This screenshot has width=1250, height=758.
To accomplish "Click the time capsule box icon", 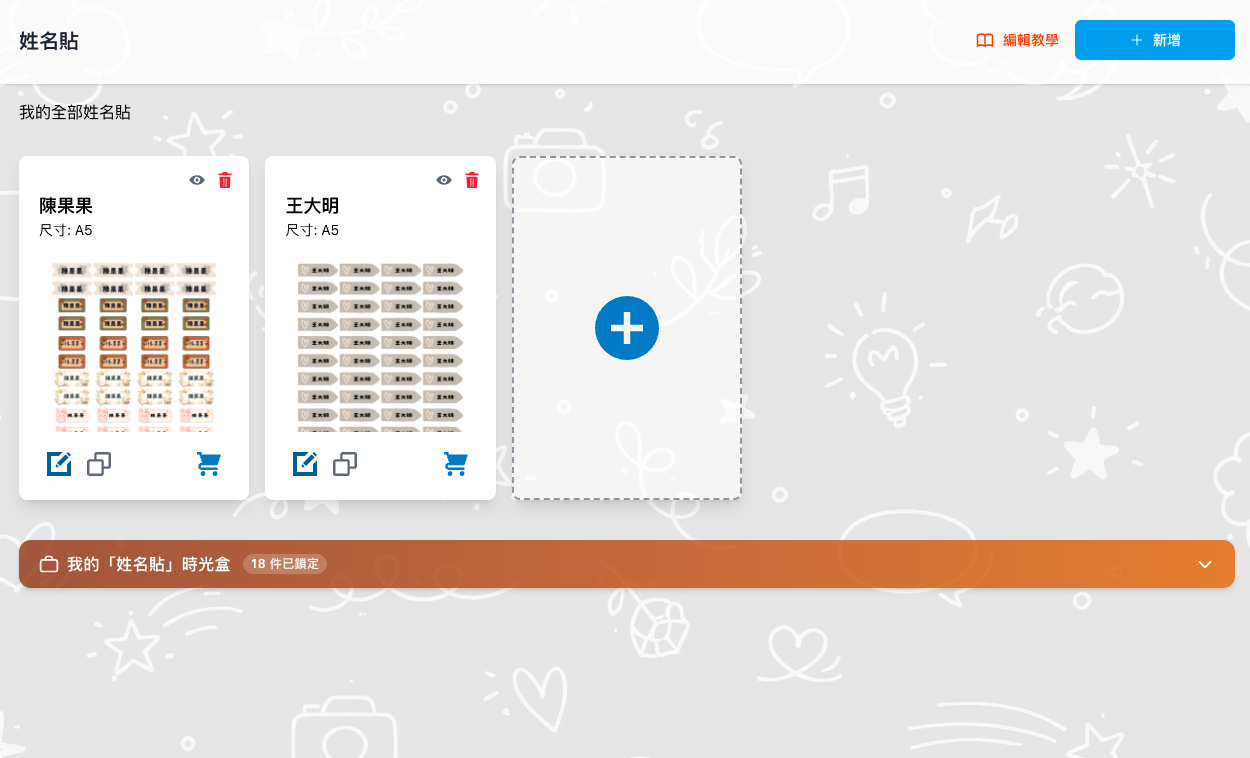I will coord(48,563).
